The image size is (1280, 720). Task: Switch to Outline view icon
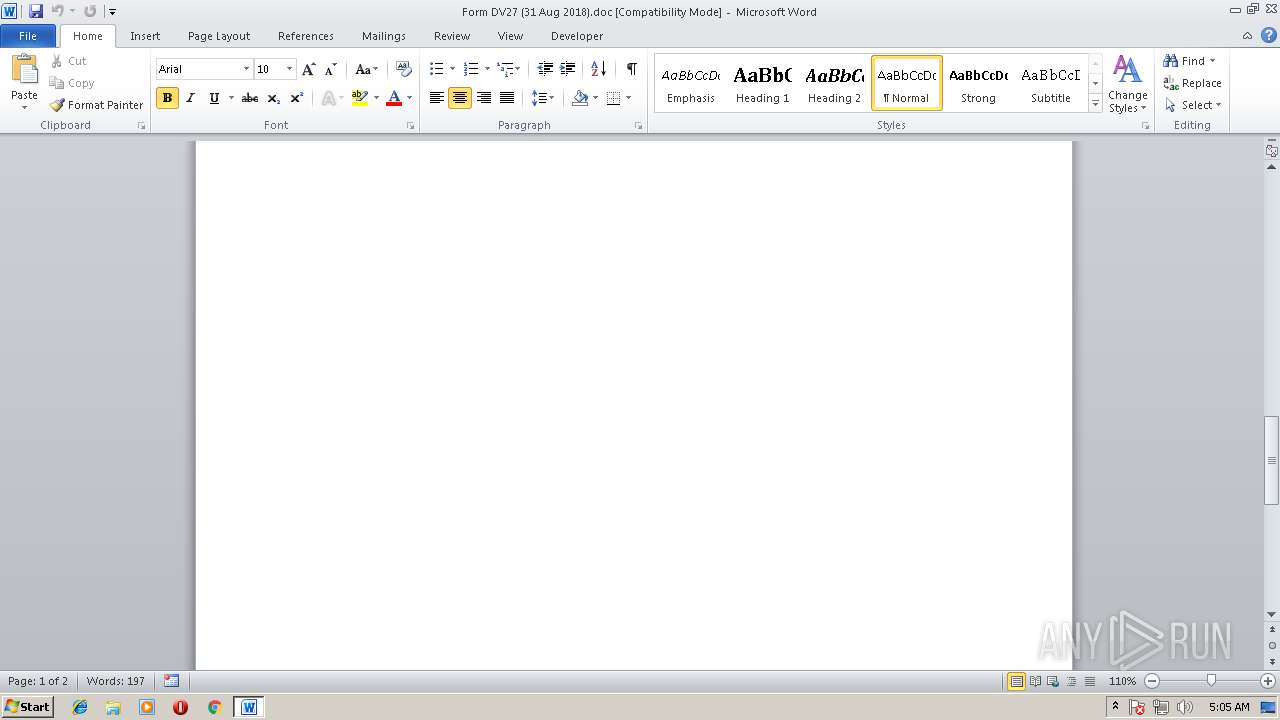coord(1071,681)
